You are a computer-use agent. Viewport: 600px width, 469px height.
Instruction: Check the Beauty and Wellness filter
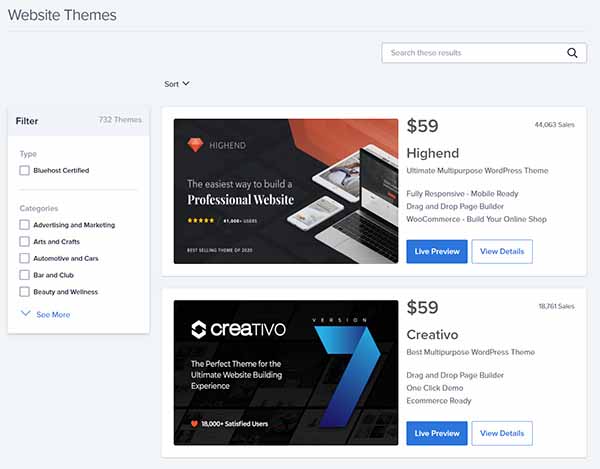[25, 291]
